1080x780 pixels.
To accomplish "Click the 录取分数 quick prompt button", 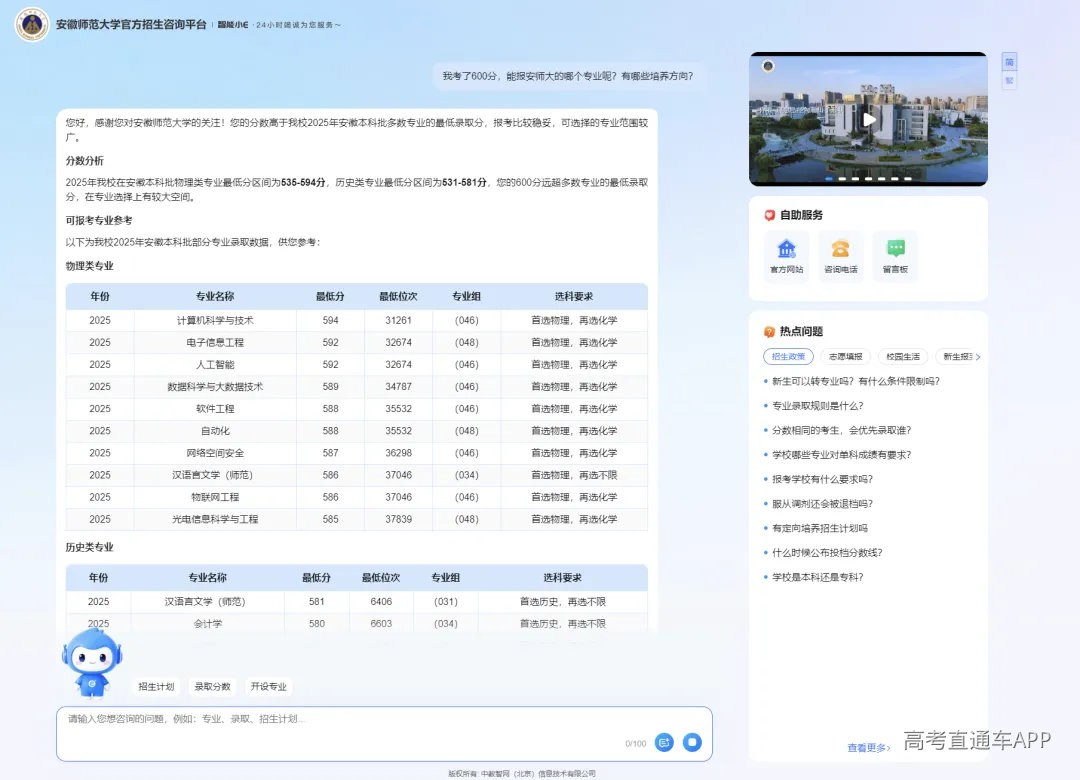I will 212,686.
